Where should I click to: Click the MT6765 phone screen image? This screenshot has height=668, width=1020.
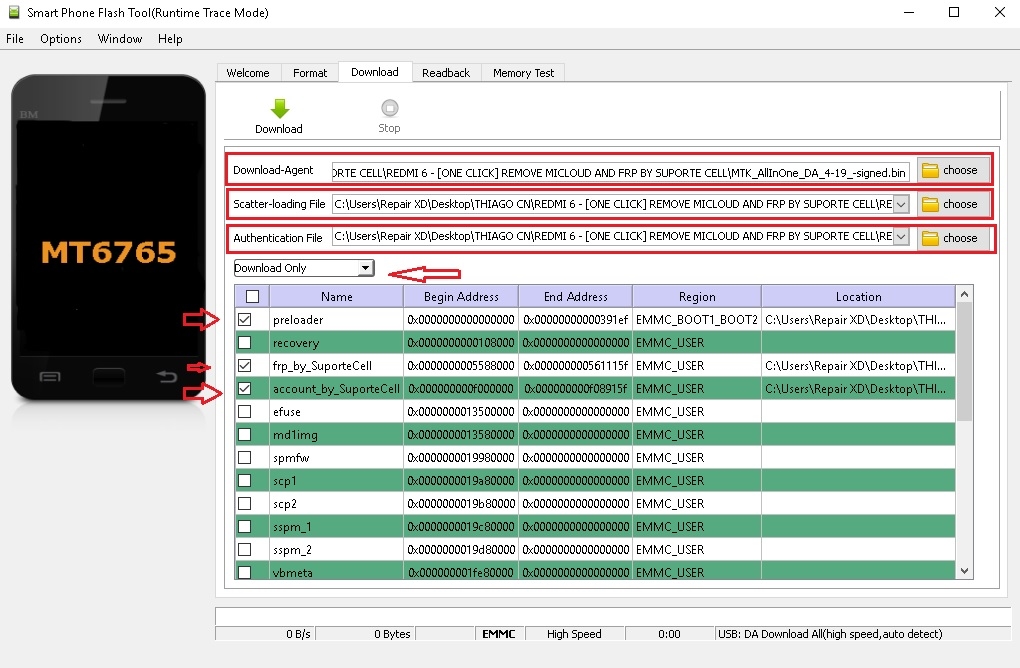(109, 238)
